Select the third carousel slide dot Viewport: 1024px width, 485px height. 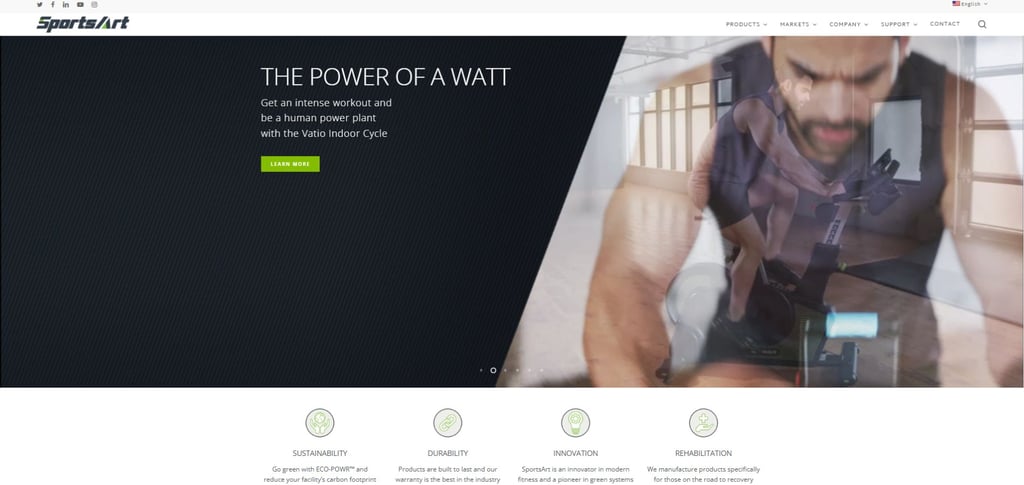(x=505, y=370)
